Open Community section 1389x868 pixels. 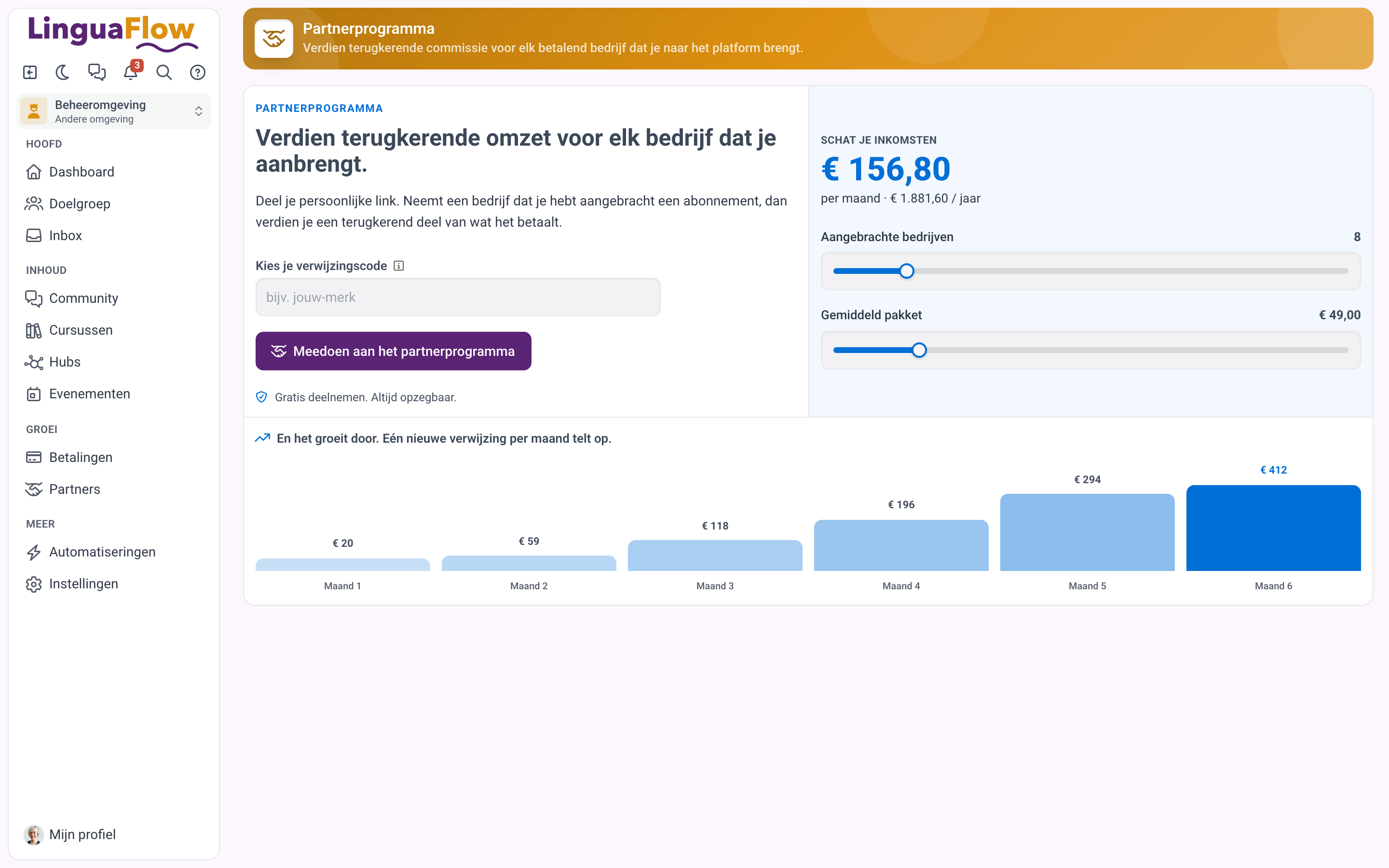[114, 298]
